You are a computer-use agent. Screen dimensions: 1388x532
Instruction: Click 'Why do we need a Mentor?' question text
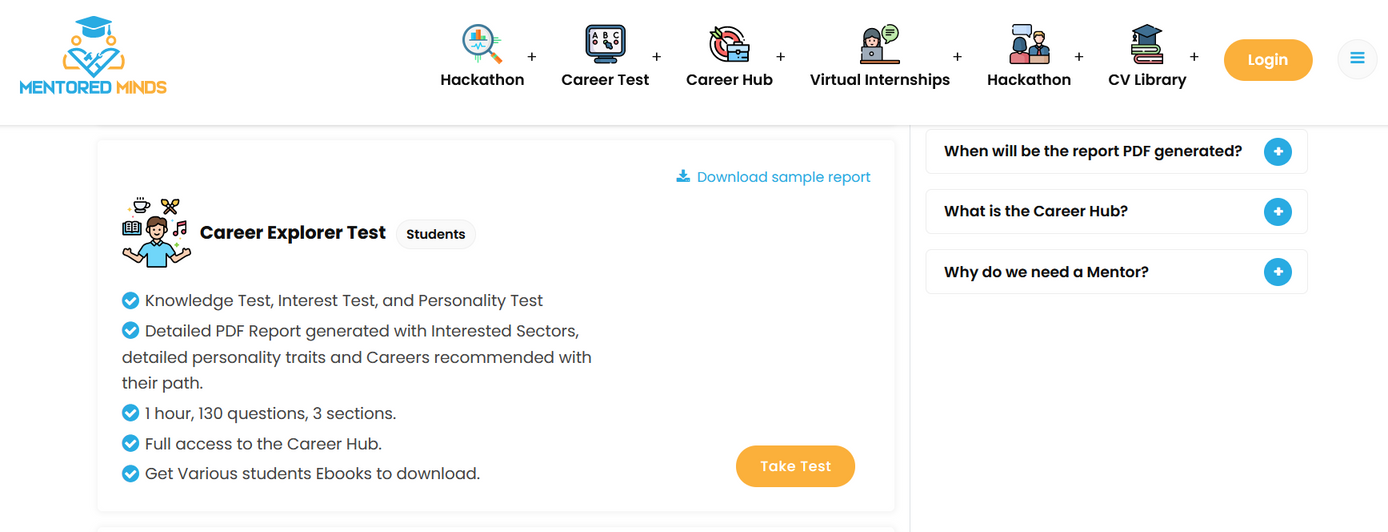pyautogui.click(x=1046, y=272)
